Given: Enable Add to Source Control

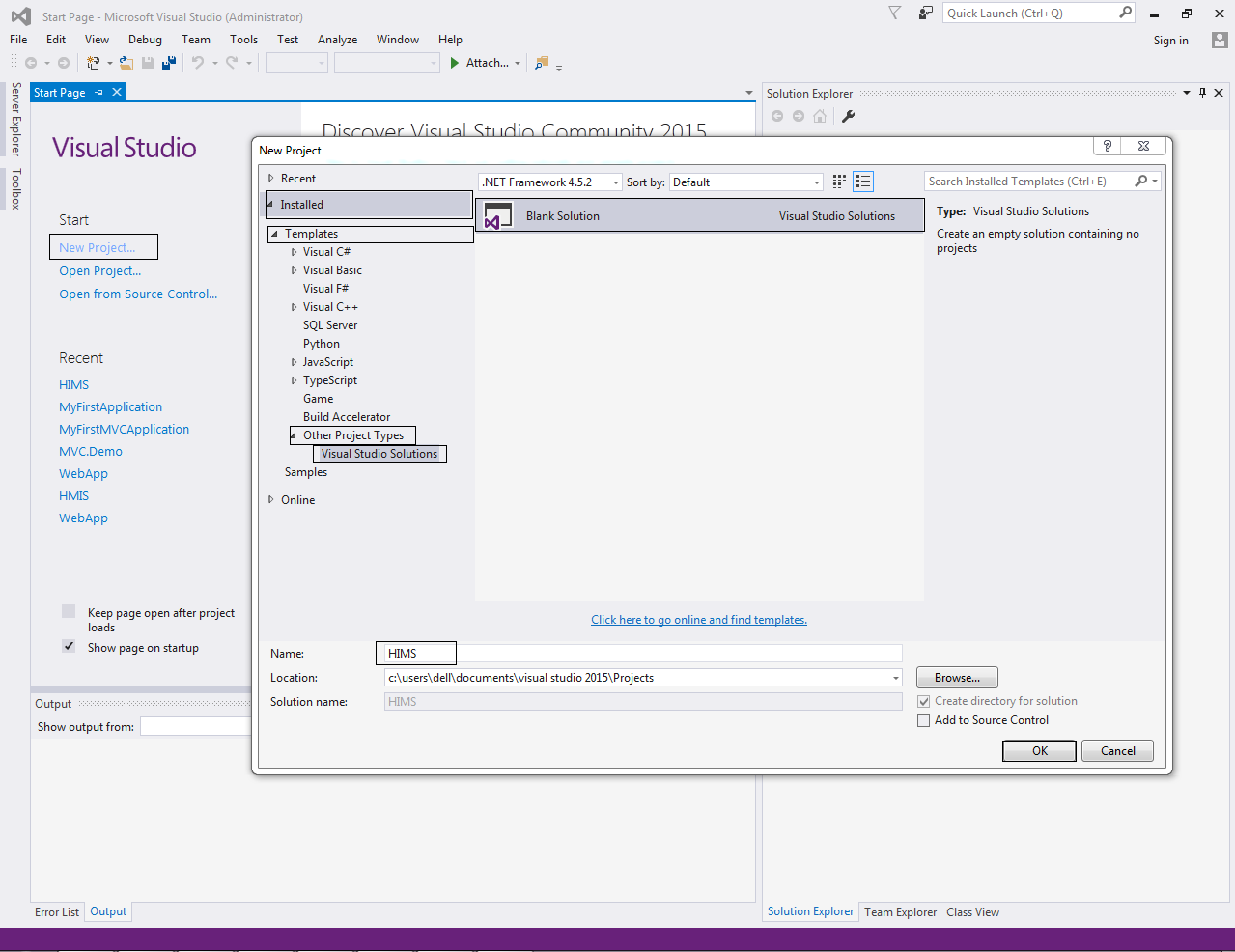Looking at the screenshot, I should 923,720.
